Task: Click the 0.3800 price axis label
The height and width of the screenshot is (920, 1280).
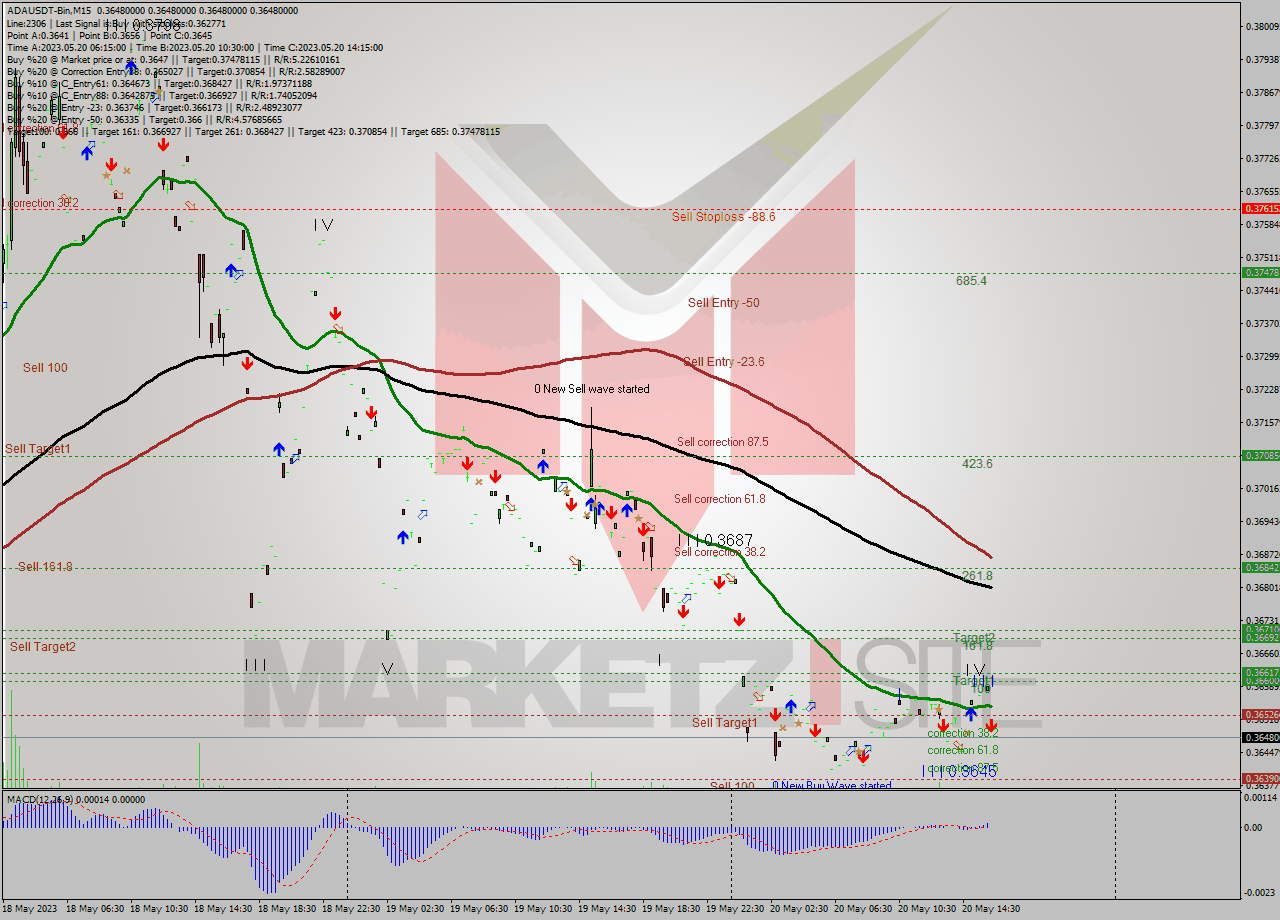Action: click(1261, 27)
